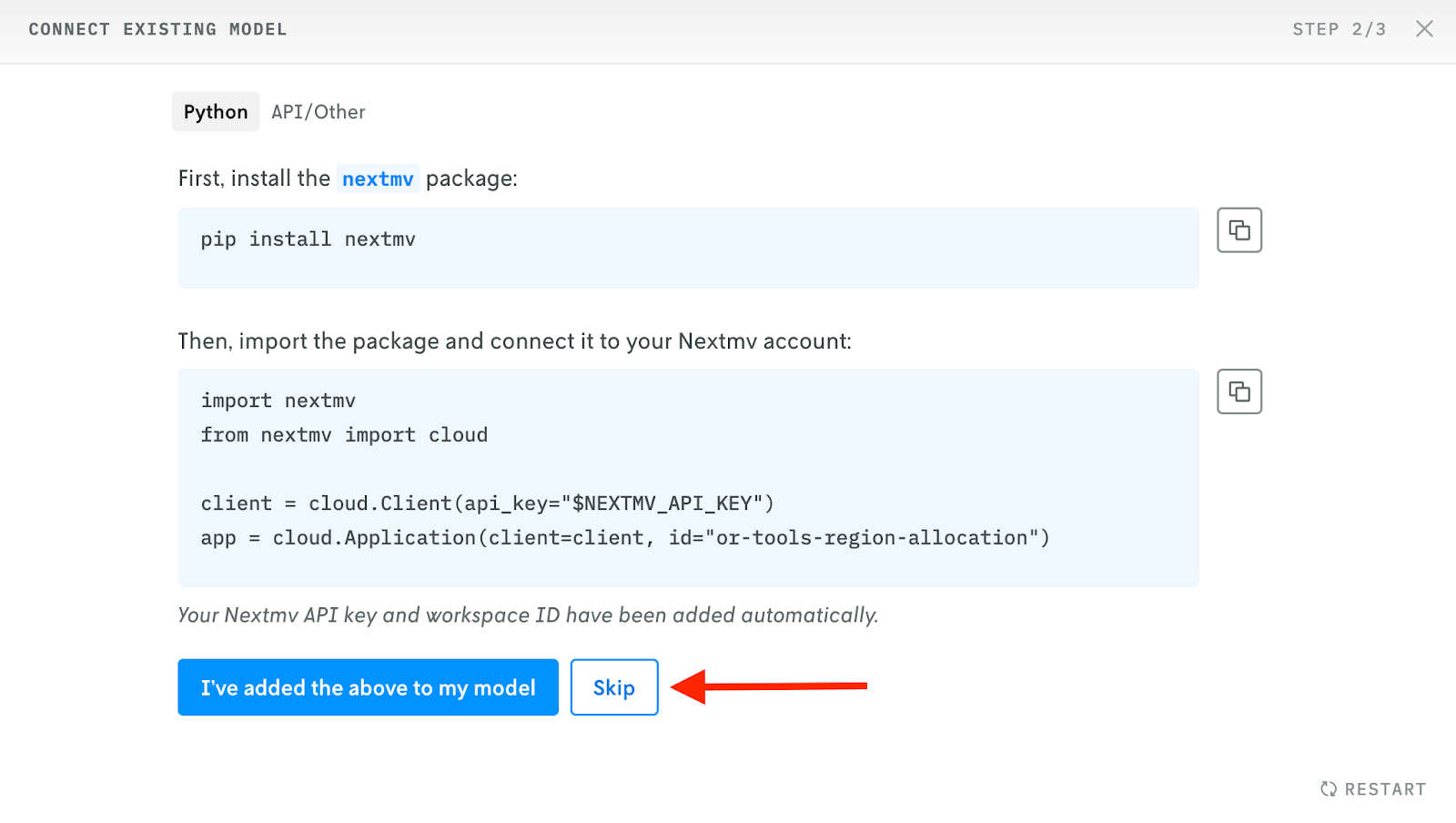Copy the pip install nextmv command
The image size is (1456, 823).
click(1239, 230)
